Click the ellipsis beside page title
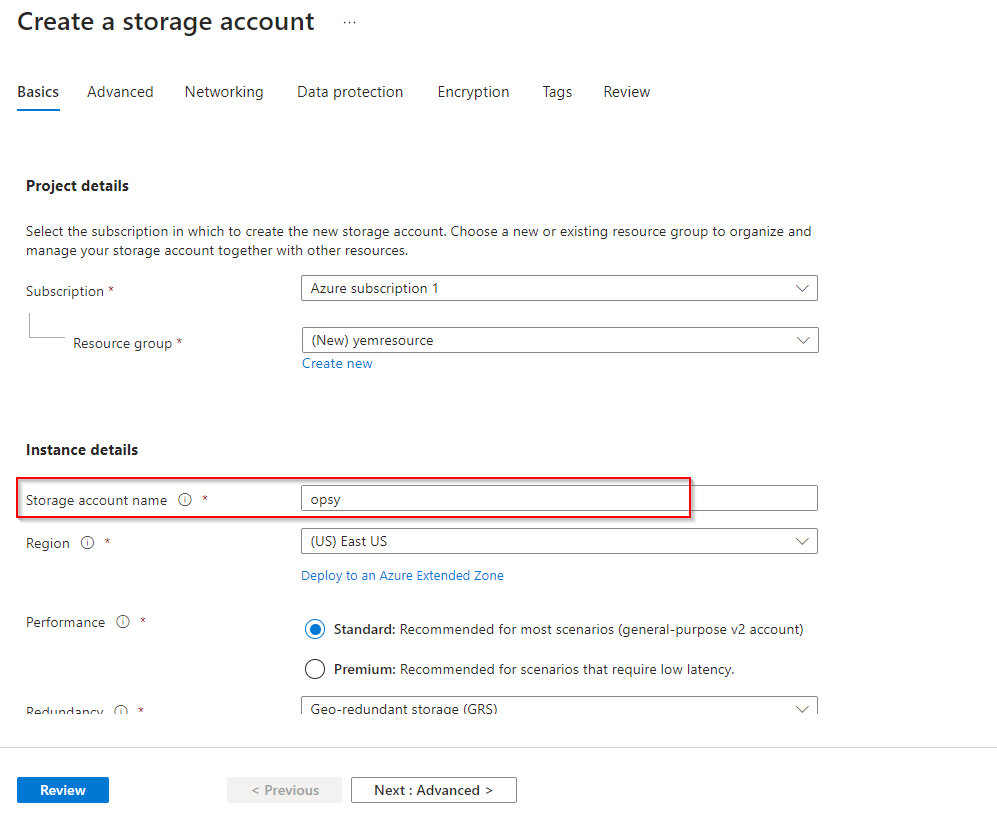This screenshot has height=820, width=997. tap(349, 22)
